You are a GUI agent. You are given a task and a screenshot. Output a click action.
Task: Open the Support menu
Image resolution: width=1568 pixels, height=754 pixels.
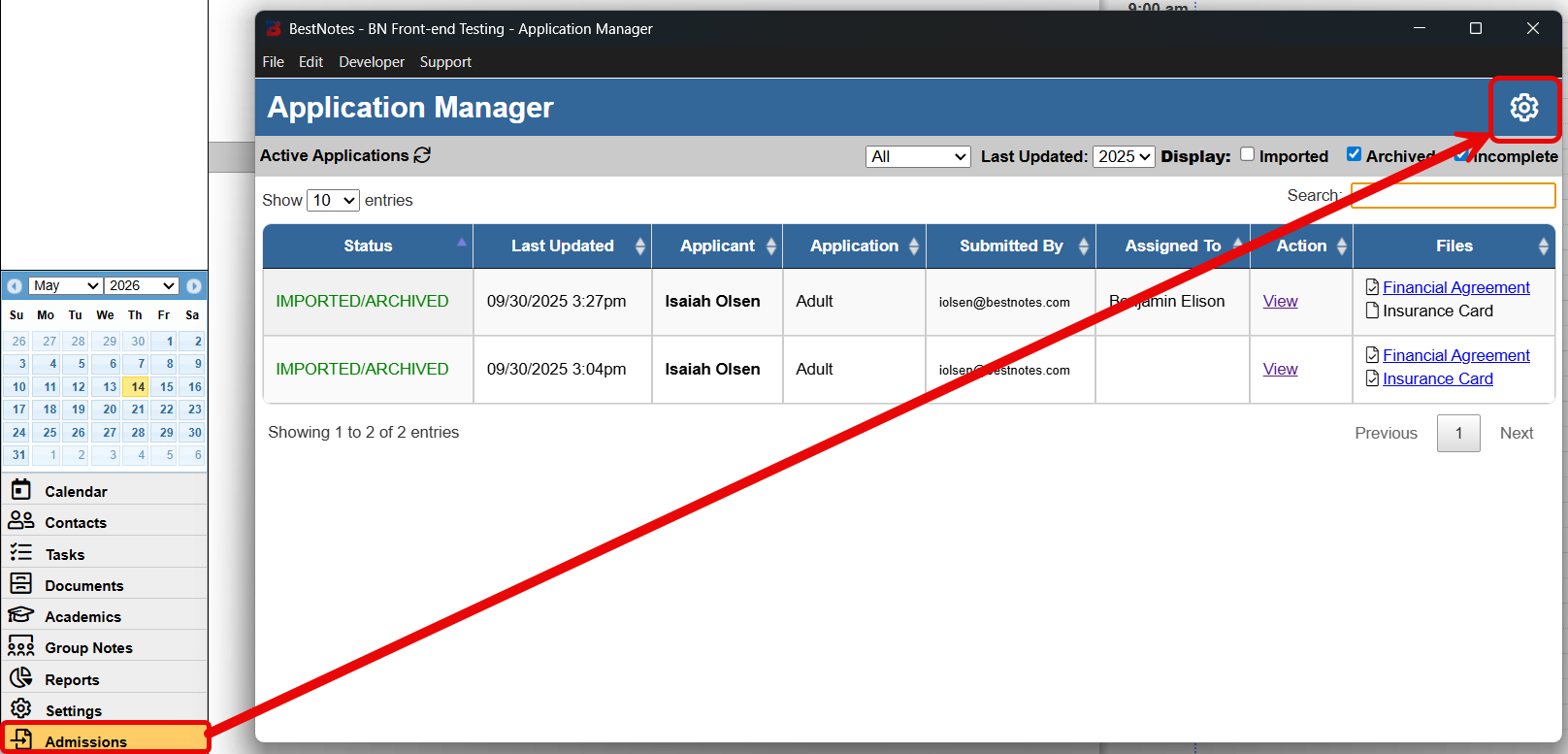pos(445,62)
